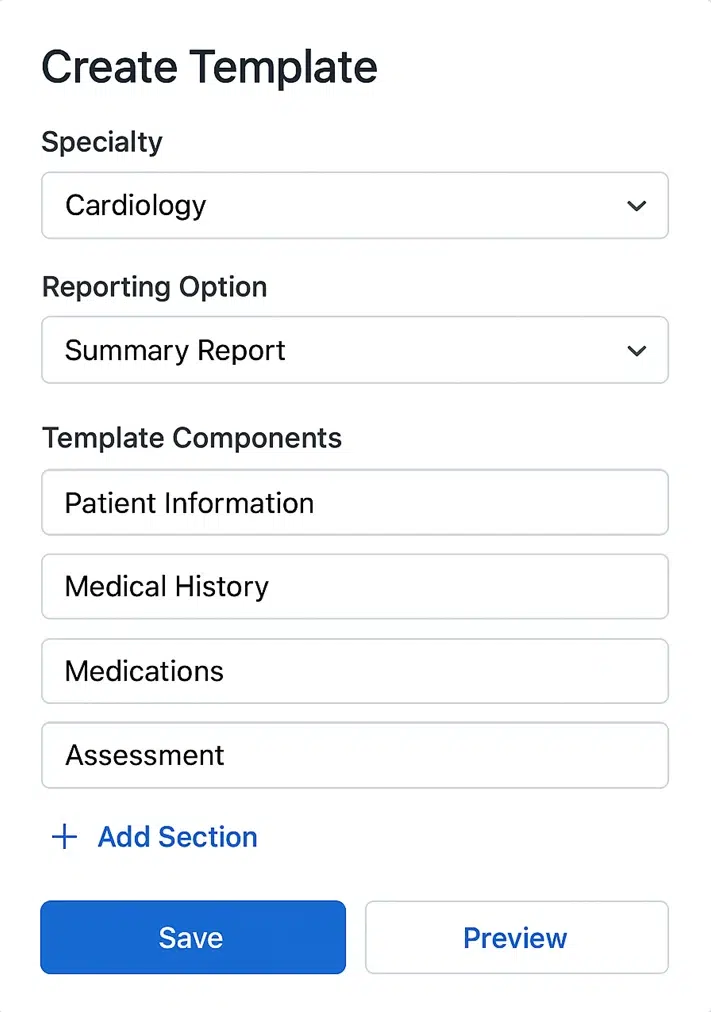Viewport: 711px width, 1012px height.
Task: Open the Specialty dropdown showing Cardiology
Action: coord(354,206)
